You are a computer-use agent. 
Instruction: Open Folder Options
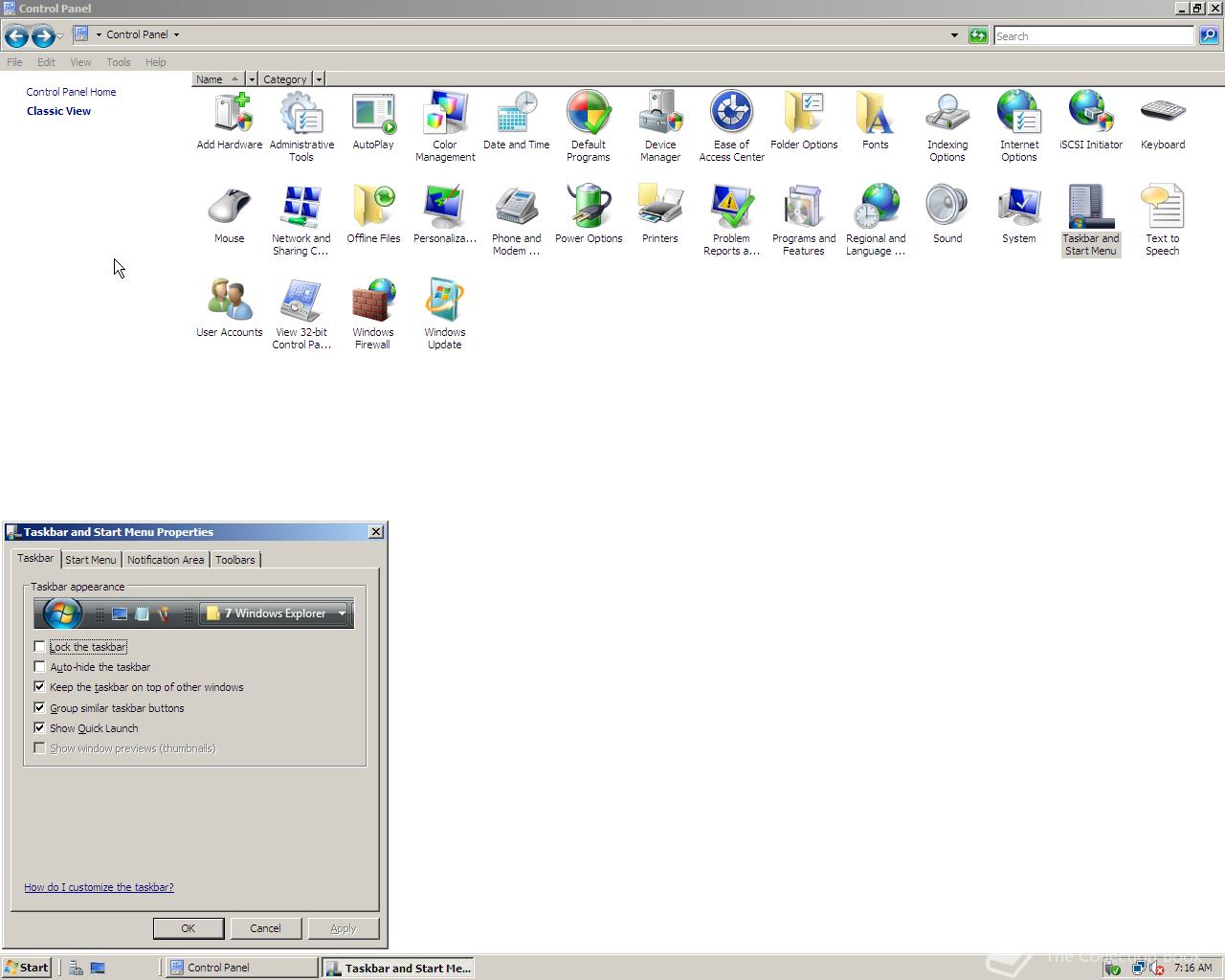click(804, 121)
